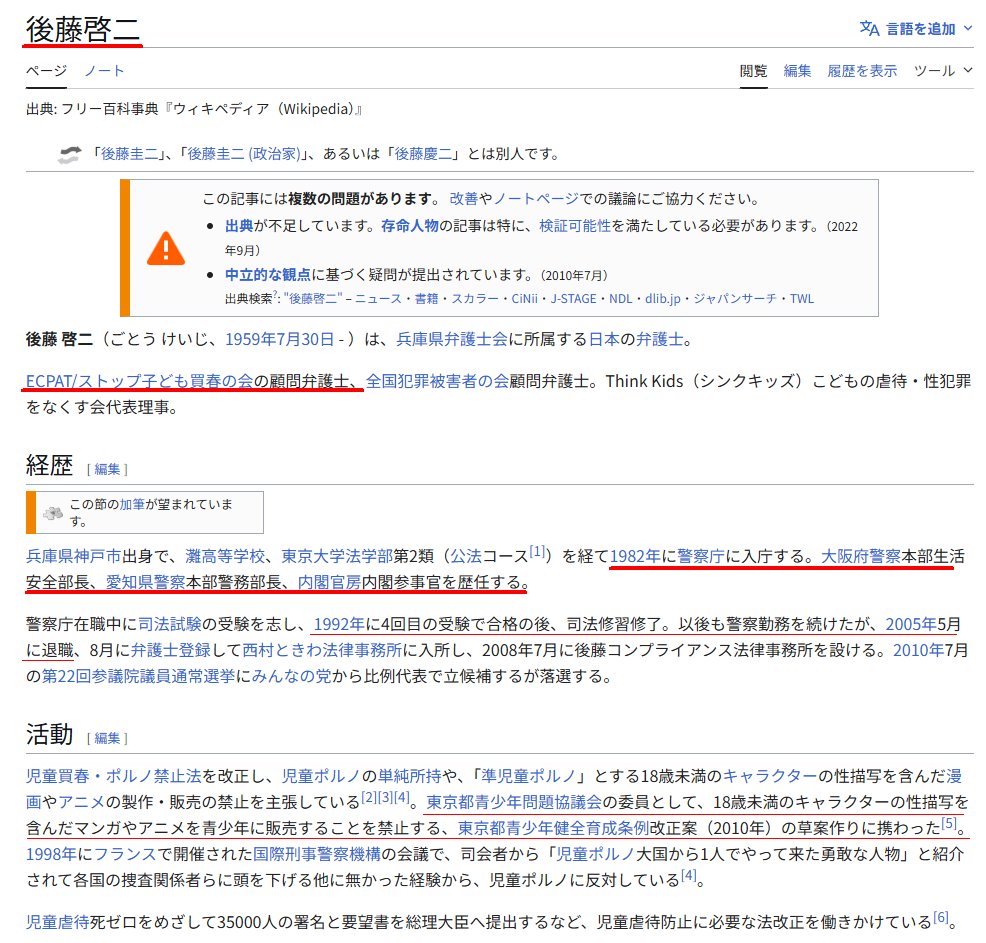Viewport: 986px width, 943px height.
Task: Open the 編集 tab at top
Action: pos(797,71)
